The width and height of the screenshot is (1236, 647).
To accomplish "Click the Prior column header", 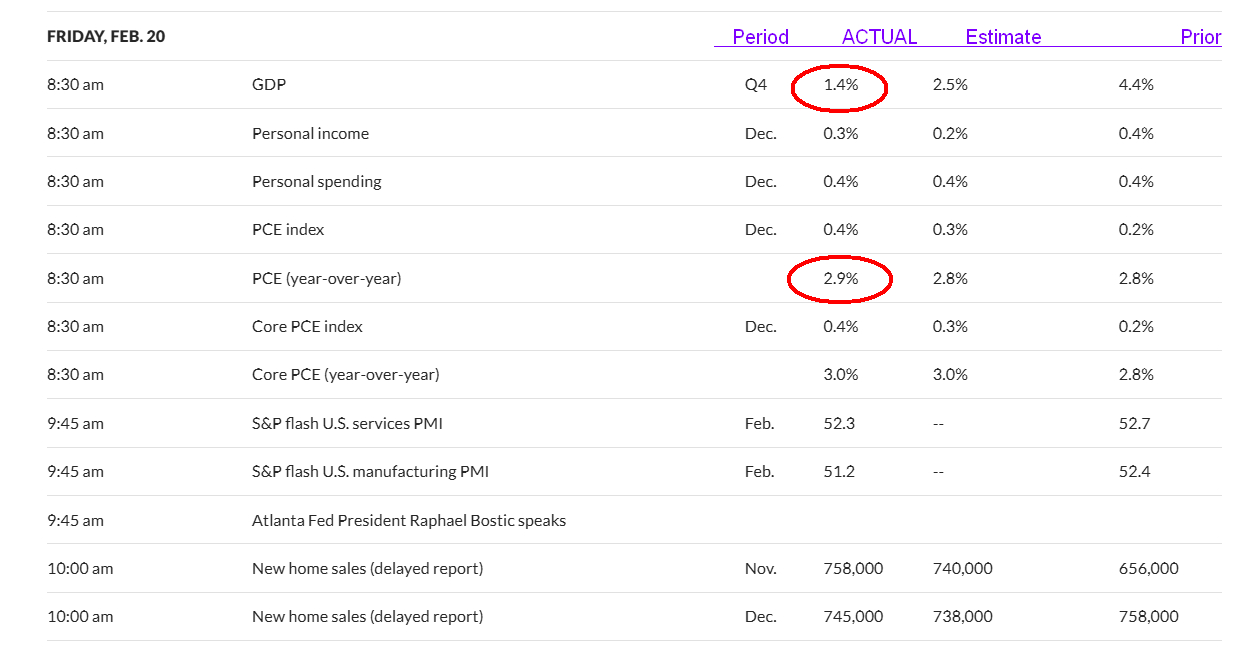I will click(x=1200, y=37).
